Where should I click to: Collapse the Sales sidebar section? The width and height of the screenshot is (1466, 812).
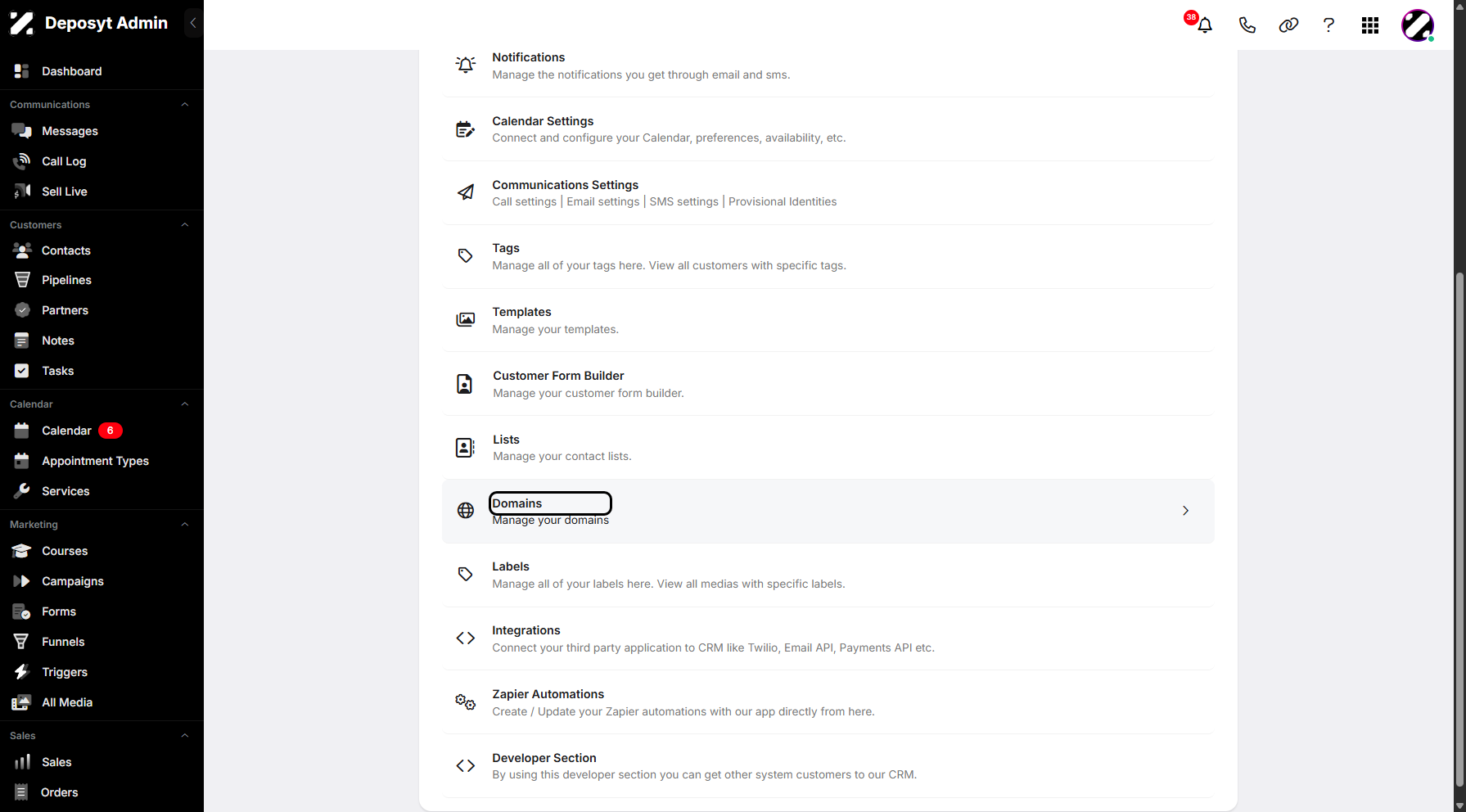185,736
